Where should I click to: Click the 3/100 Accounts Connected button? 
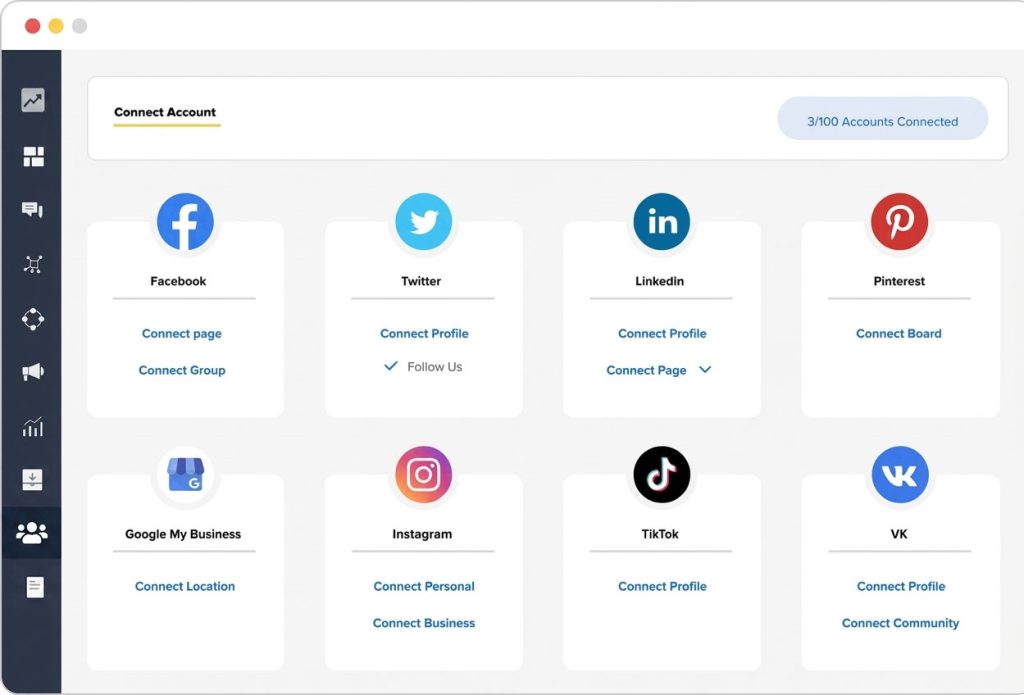click(882, 121)
